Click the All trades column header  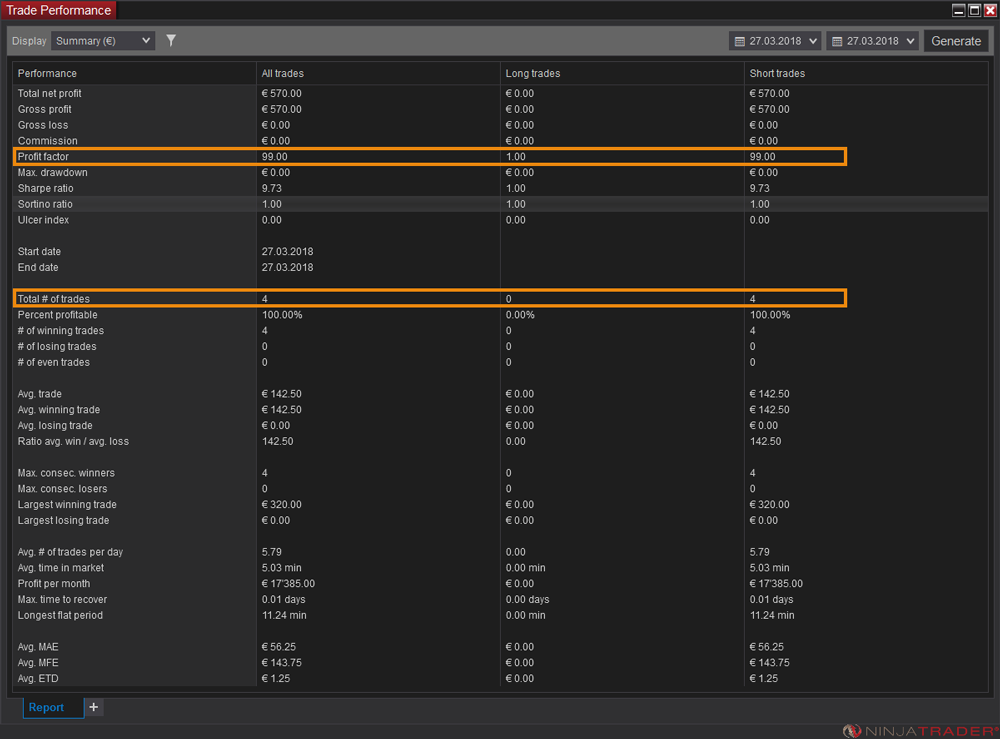click(282, 73)
